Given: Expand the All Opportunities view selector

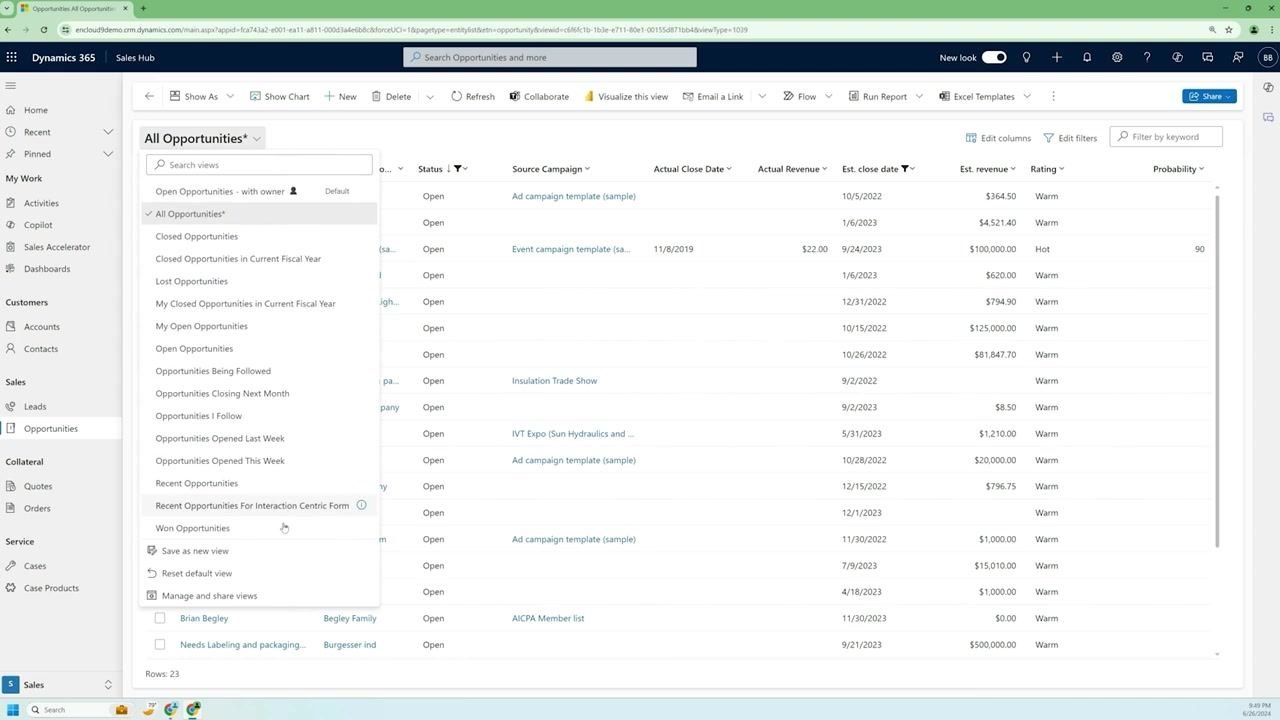Looking at the screenshot, I should (x=203, y=138).
